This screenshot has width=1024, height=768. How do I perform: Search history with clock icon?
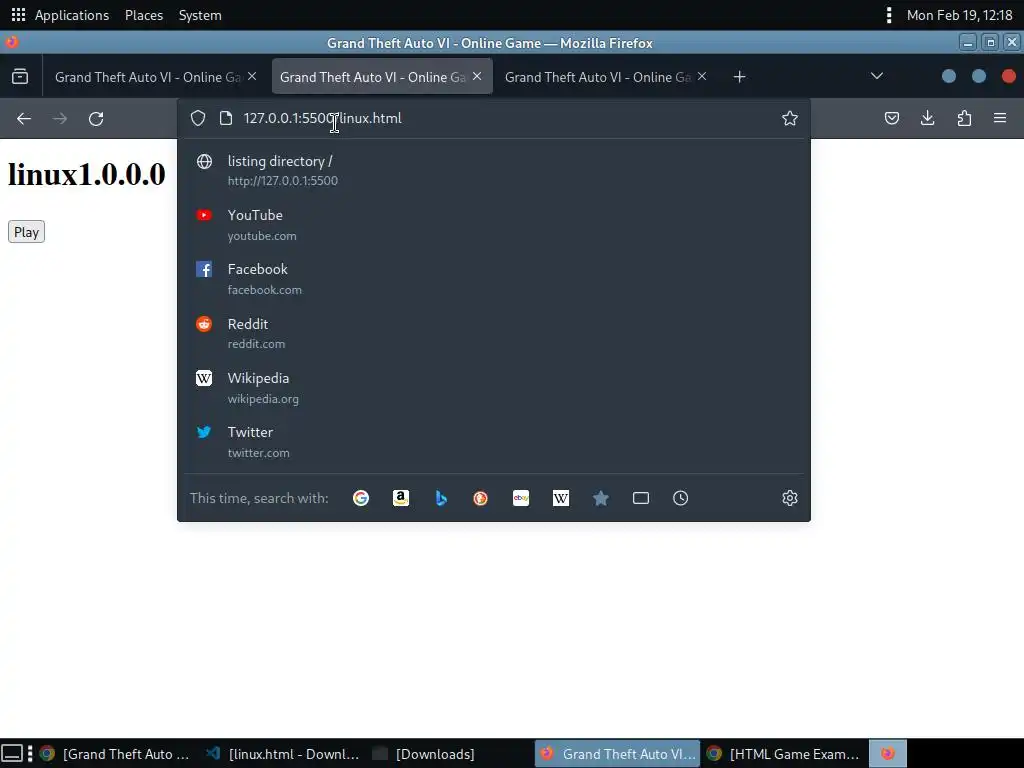pos(680,498)
